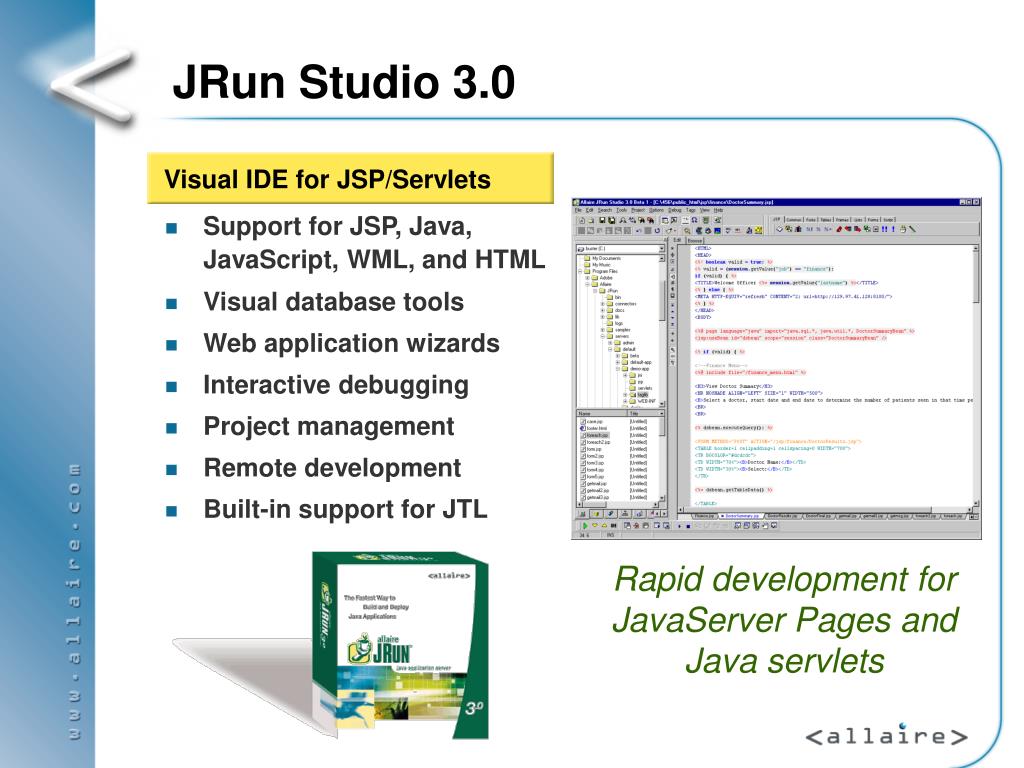Open the Search menu

pyautogui.click(x=605, y=210)
